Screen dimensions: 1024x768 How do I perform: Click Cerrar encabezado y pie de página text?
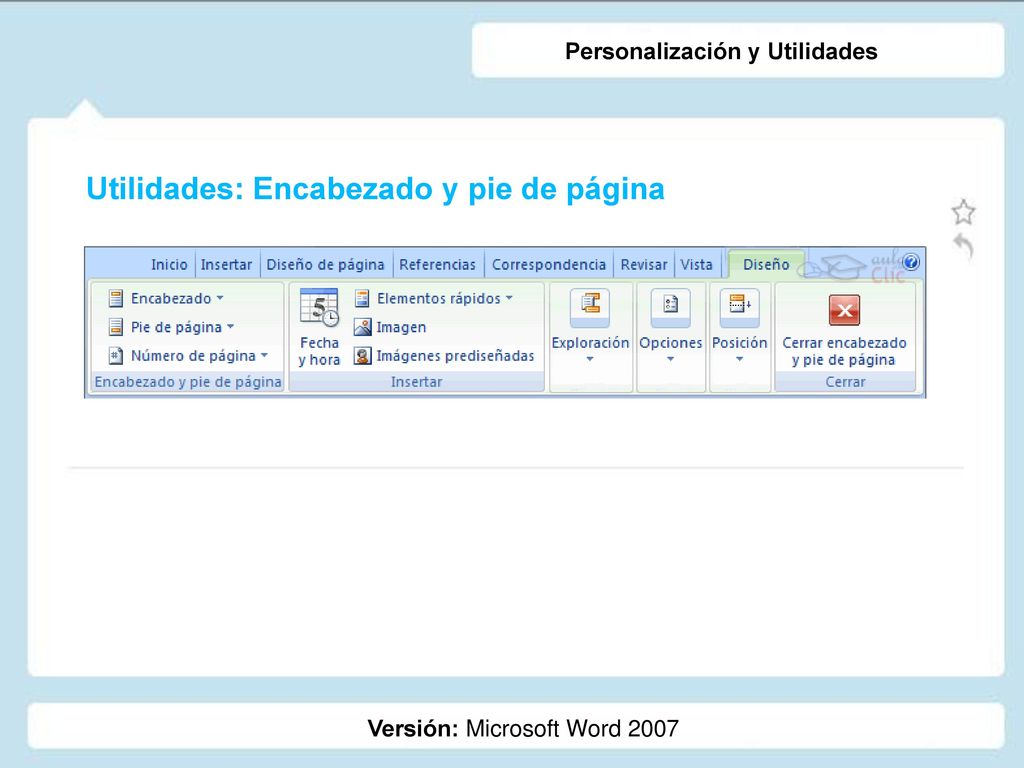(x=844, y=351)
